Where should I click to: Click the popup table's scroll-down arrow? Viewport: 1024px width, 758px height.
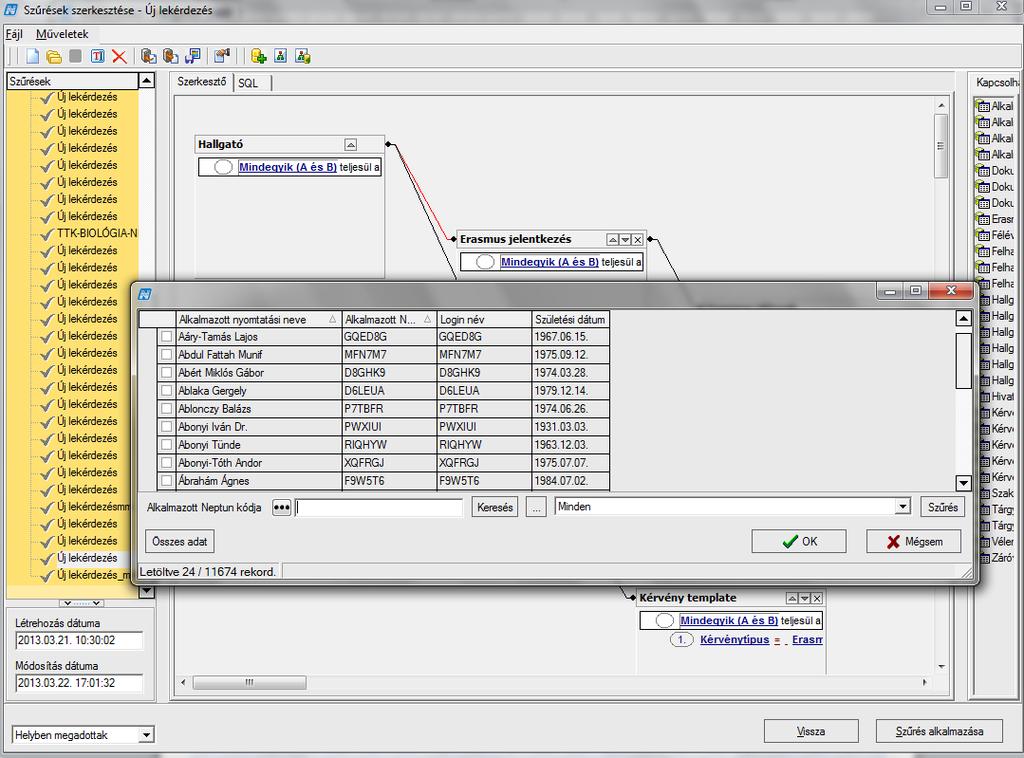tap(963, 483)
